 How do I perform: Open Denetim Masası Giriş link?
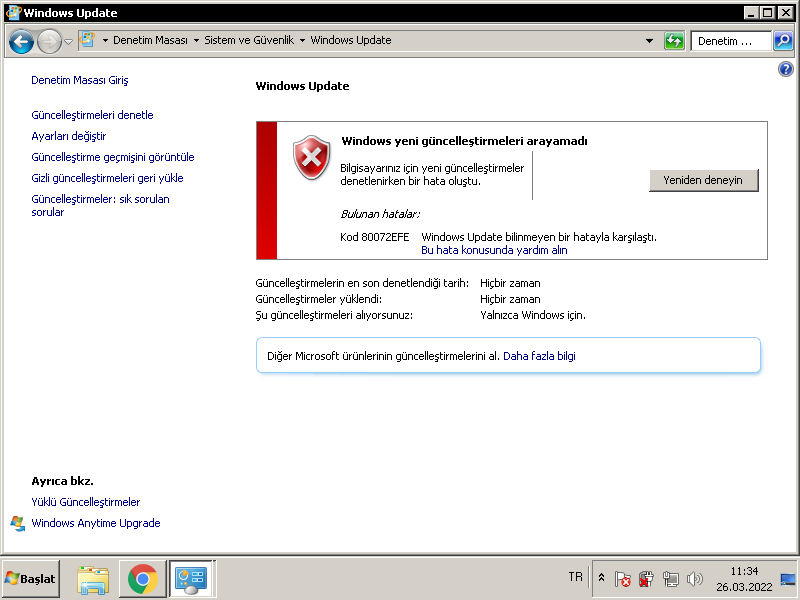[80, 80]
